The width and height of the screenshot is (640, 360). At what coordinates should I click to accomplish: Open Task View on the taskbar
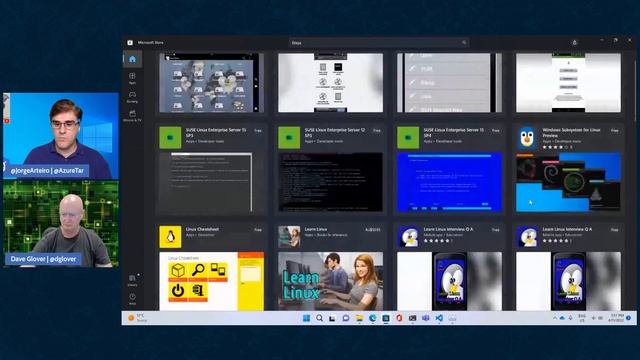point(333,318)
